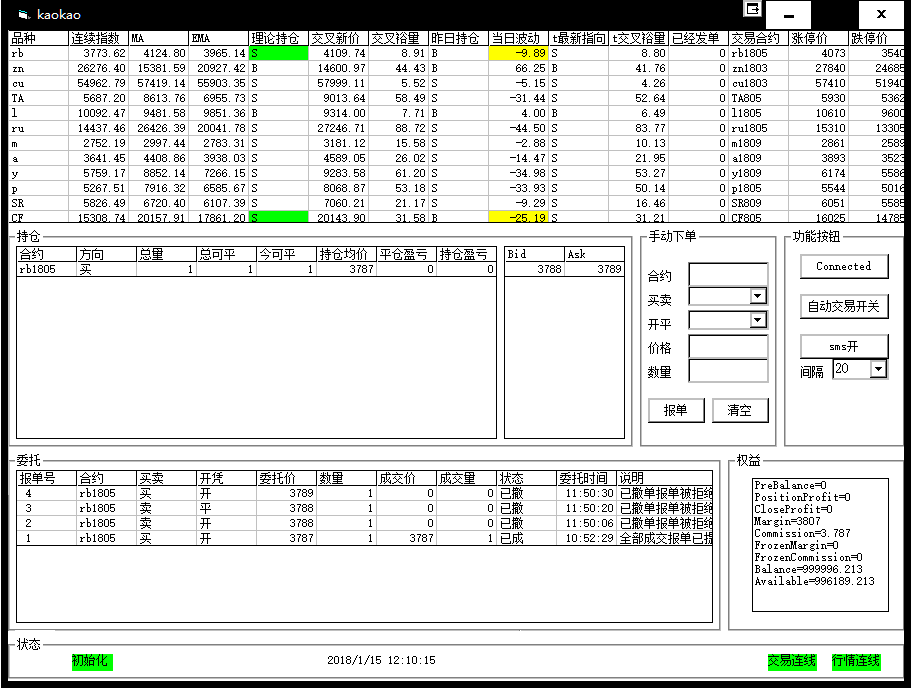Toggle the 自动交易开关 auto trading switch
The image size is (911, 689).
843,307
